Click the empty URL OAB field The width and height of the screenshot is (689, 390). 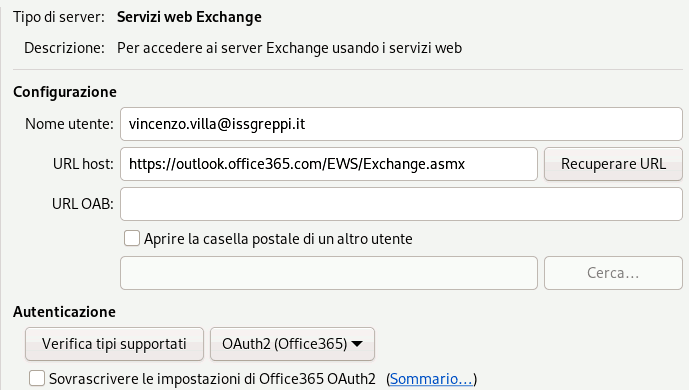401,204
